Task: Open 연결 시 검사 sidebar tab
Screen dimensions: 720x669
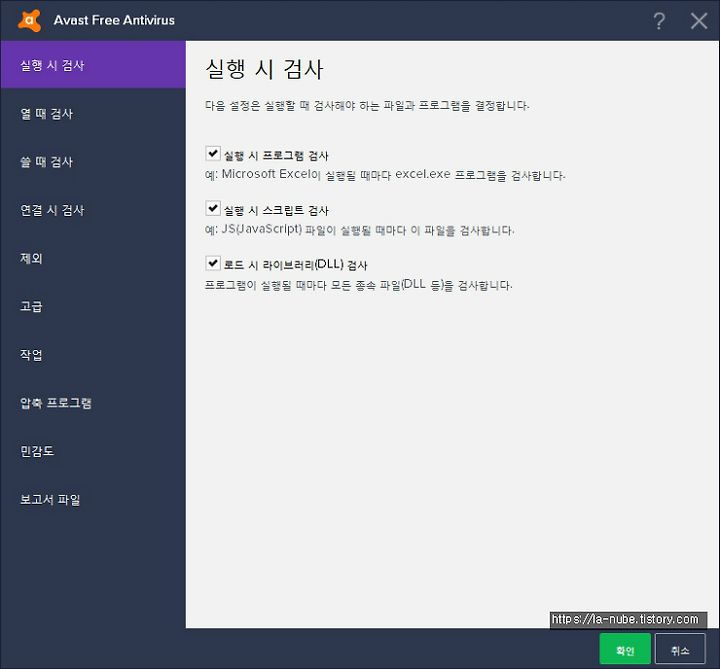Action: tap(93, 210)
